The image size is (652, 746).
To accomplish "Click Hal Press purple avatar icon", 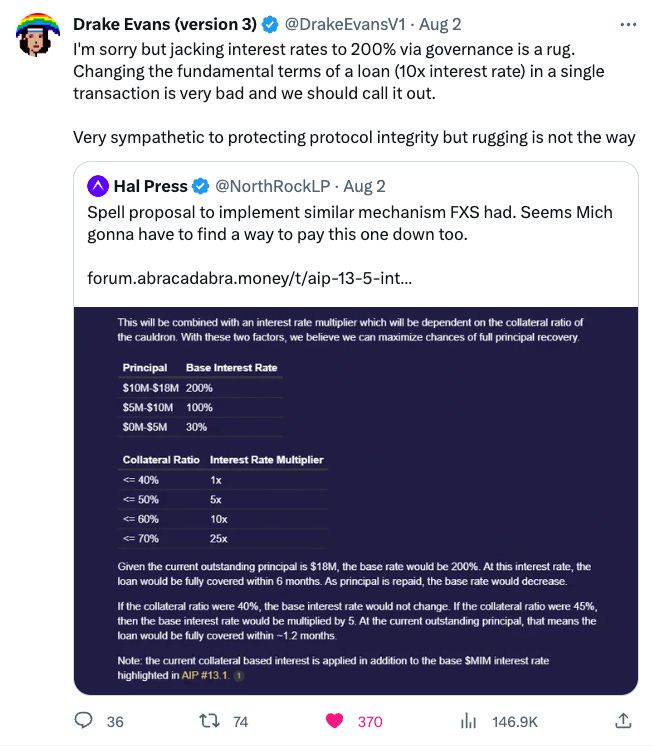I will [98, 186].
